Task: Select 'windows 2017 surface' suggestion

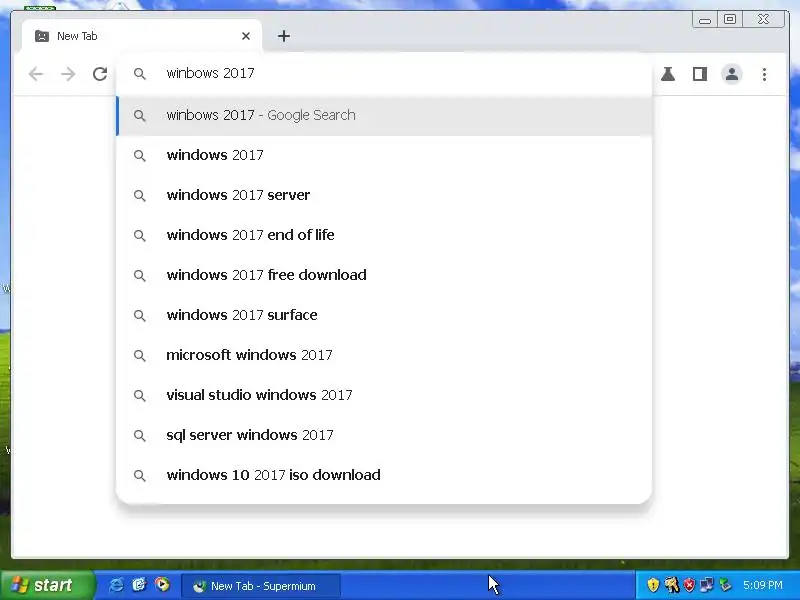Action: point(384,315)
